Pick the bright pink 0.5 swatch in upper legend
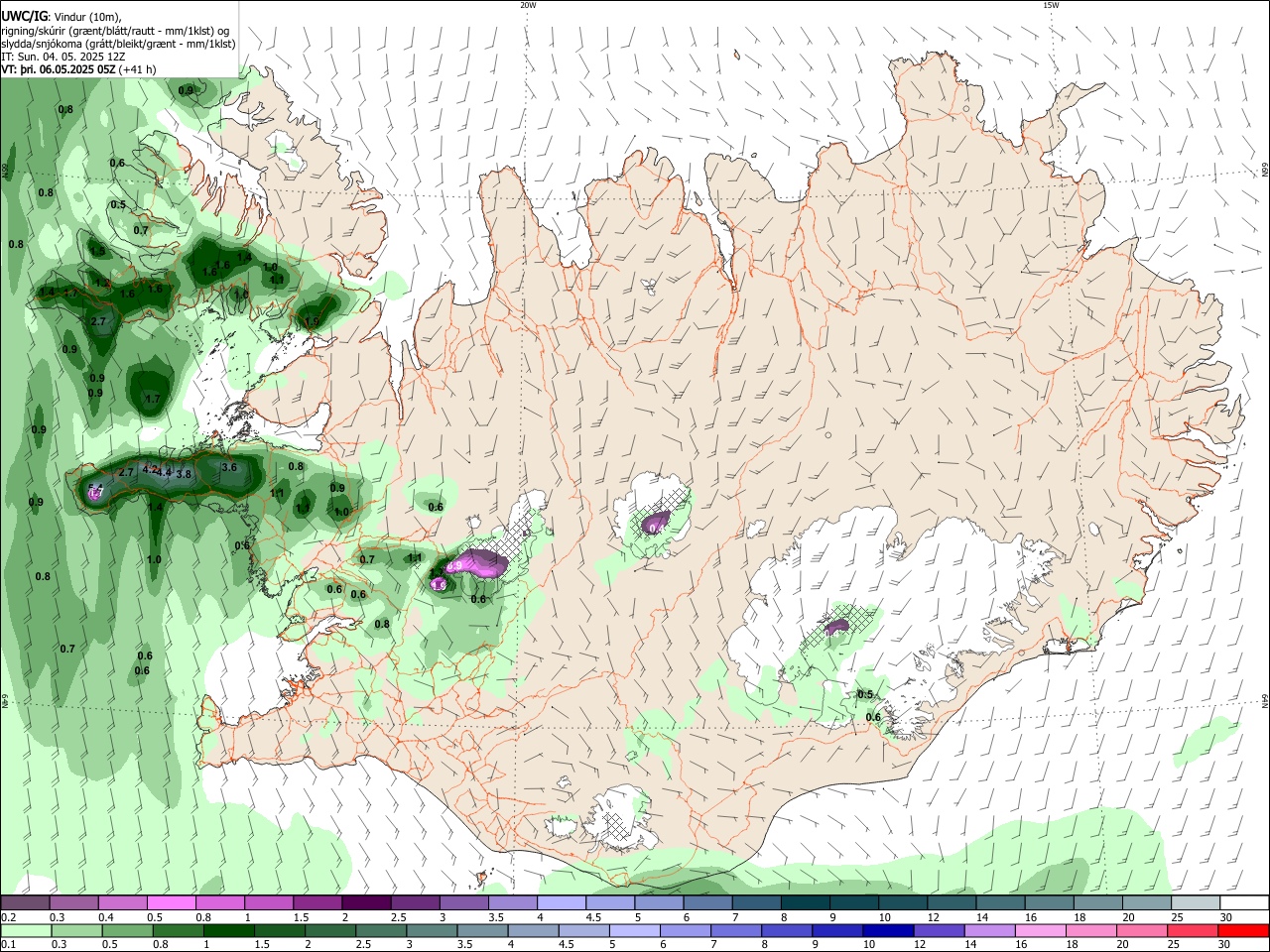The width and height of the screenshot is (1270, 952). click(x=171, y=902)
